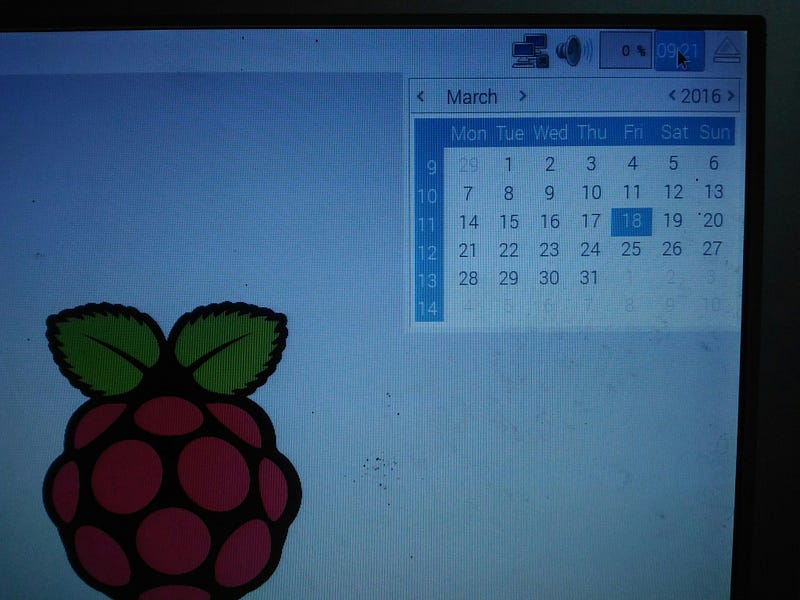This screenshot has width=800, height=600.
Task: Click the Thu weekday header
Action: [592, 133]
